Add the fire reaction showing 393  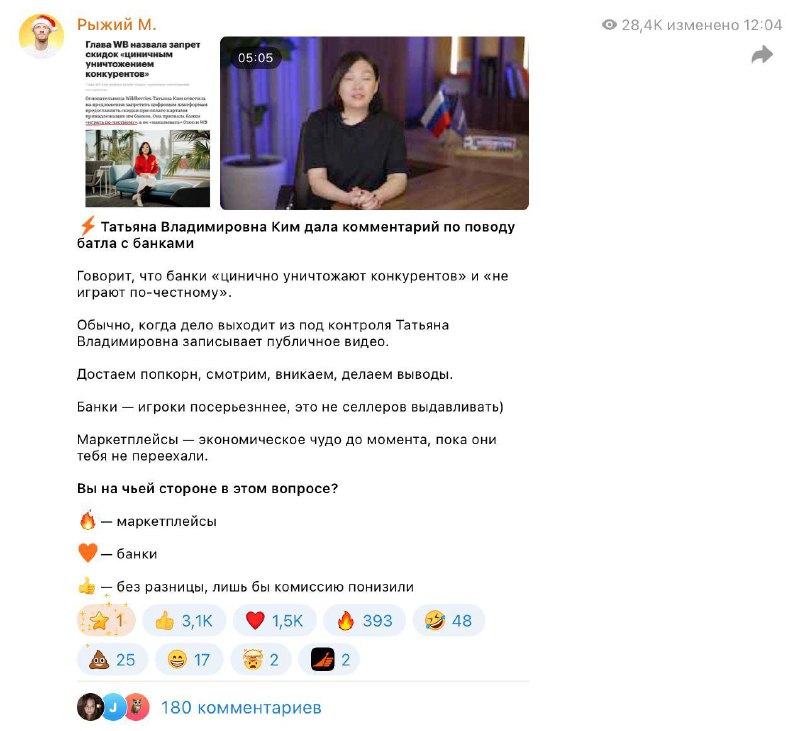[x=365, y=620]
